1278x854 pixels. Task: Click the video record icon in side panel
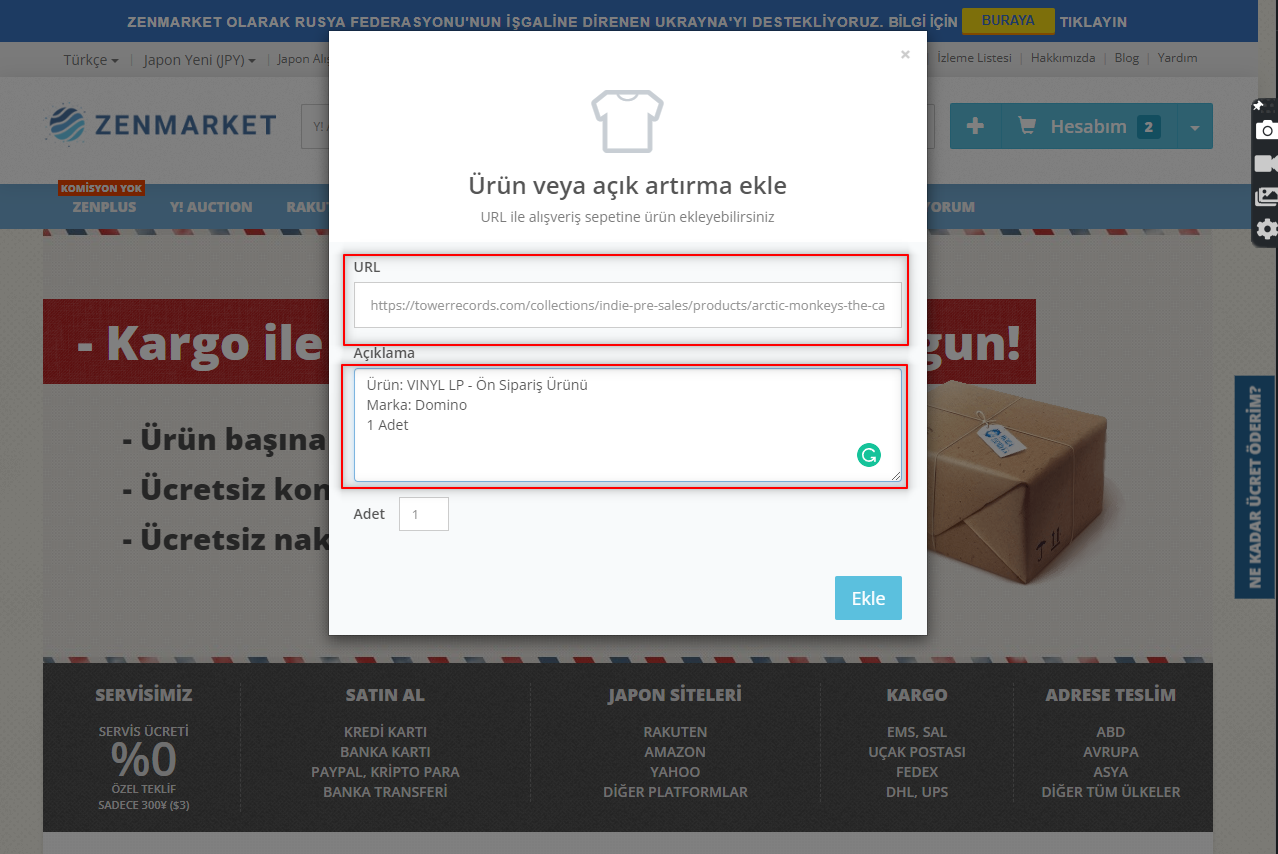point(1266,164)
